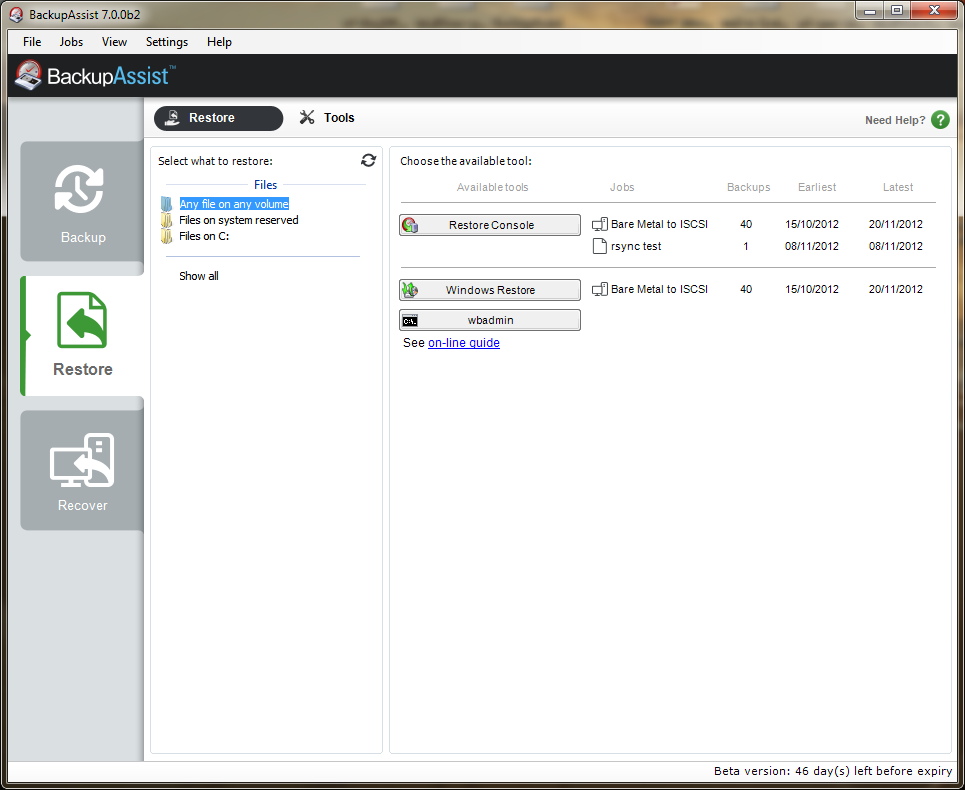Open the Help menu
The height and width of the screenshot is (790, 965).
219,42
